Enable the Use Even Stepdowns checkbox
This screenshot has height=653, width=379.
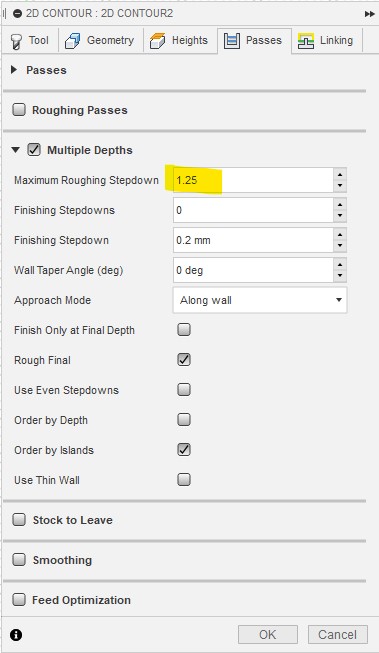pos(184,390)
